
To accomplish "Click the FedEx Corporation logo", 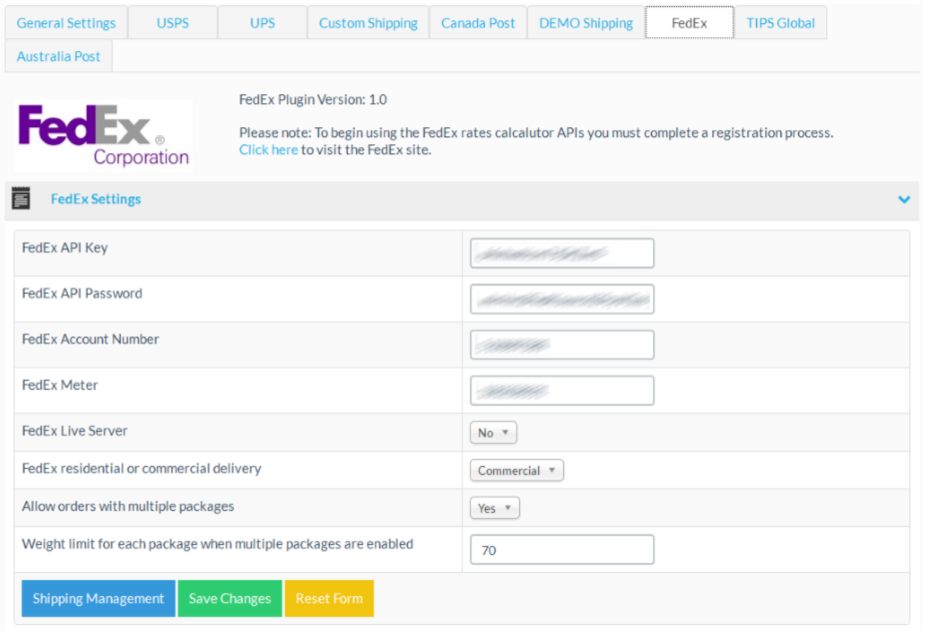I will tap(104, 135).
